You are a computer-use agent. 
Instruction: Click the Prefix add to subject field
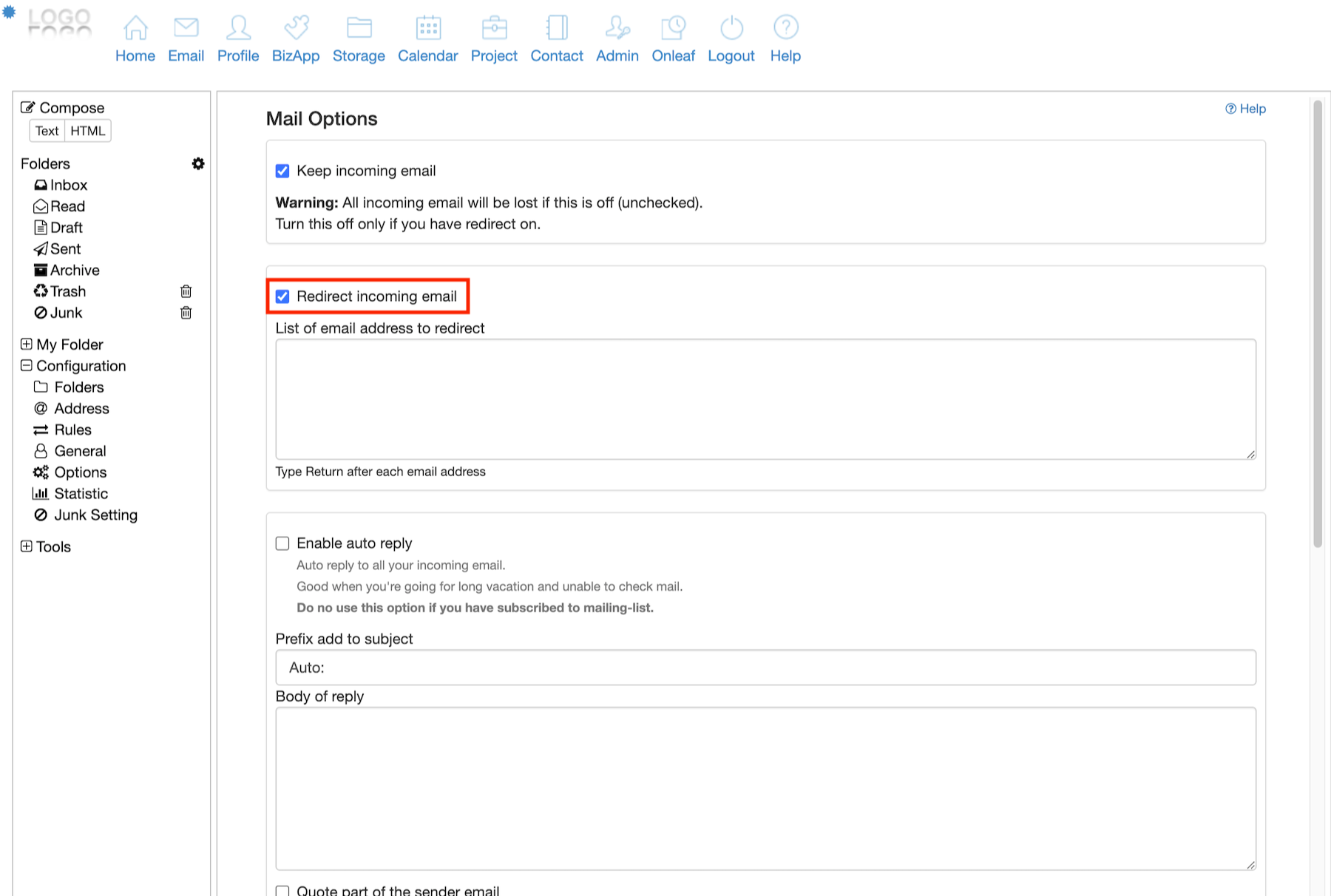pyautogui.click(x=765, y=668)
